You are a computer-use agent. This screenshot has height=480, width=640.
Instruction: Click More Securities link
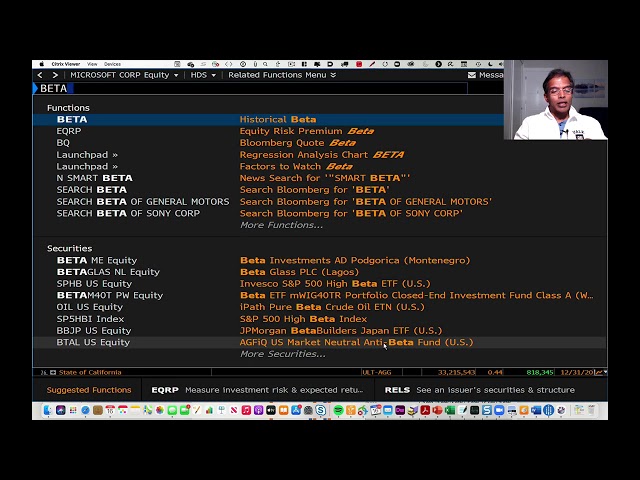[x=282, y=354]
